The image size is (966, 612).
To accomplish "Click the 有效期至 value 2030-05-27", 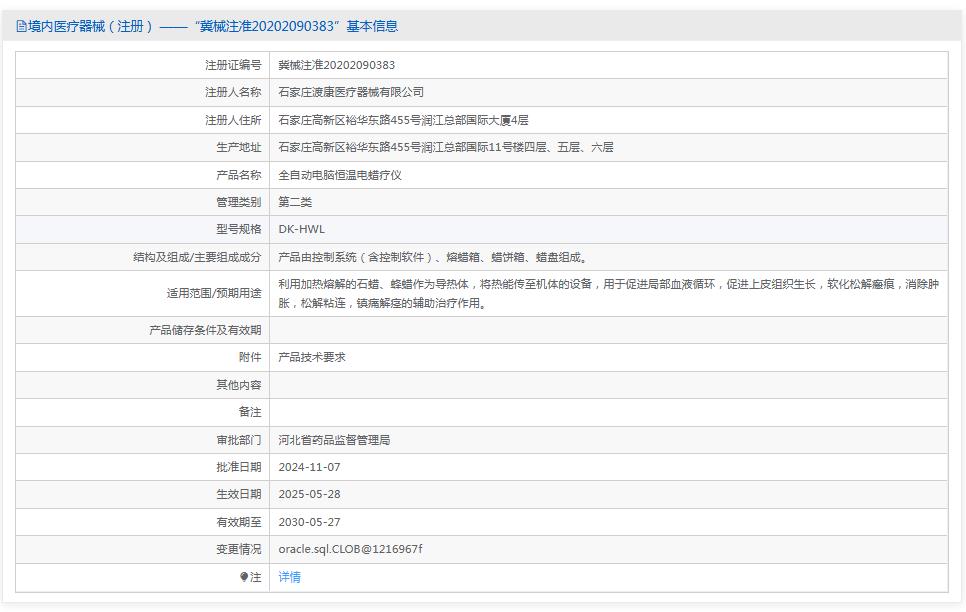I will tap(312, 521).
